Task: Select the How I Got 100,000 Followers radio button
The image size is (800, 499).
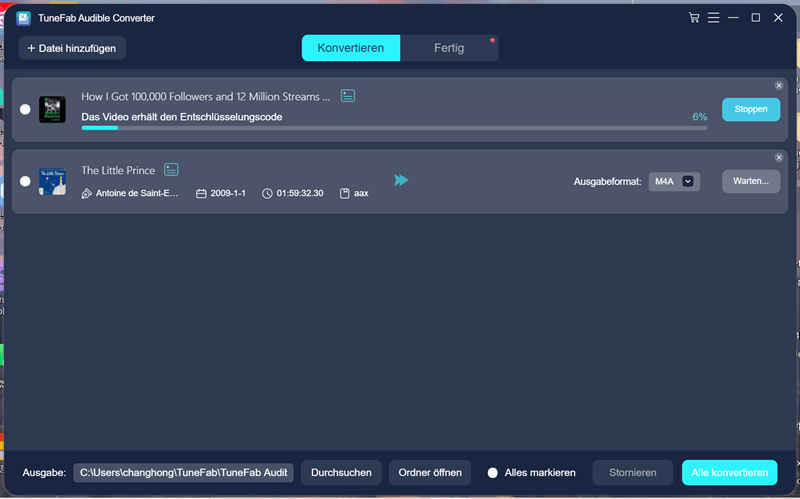Action: click(x=25, y=109)
